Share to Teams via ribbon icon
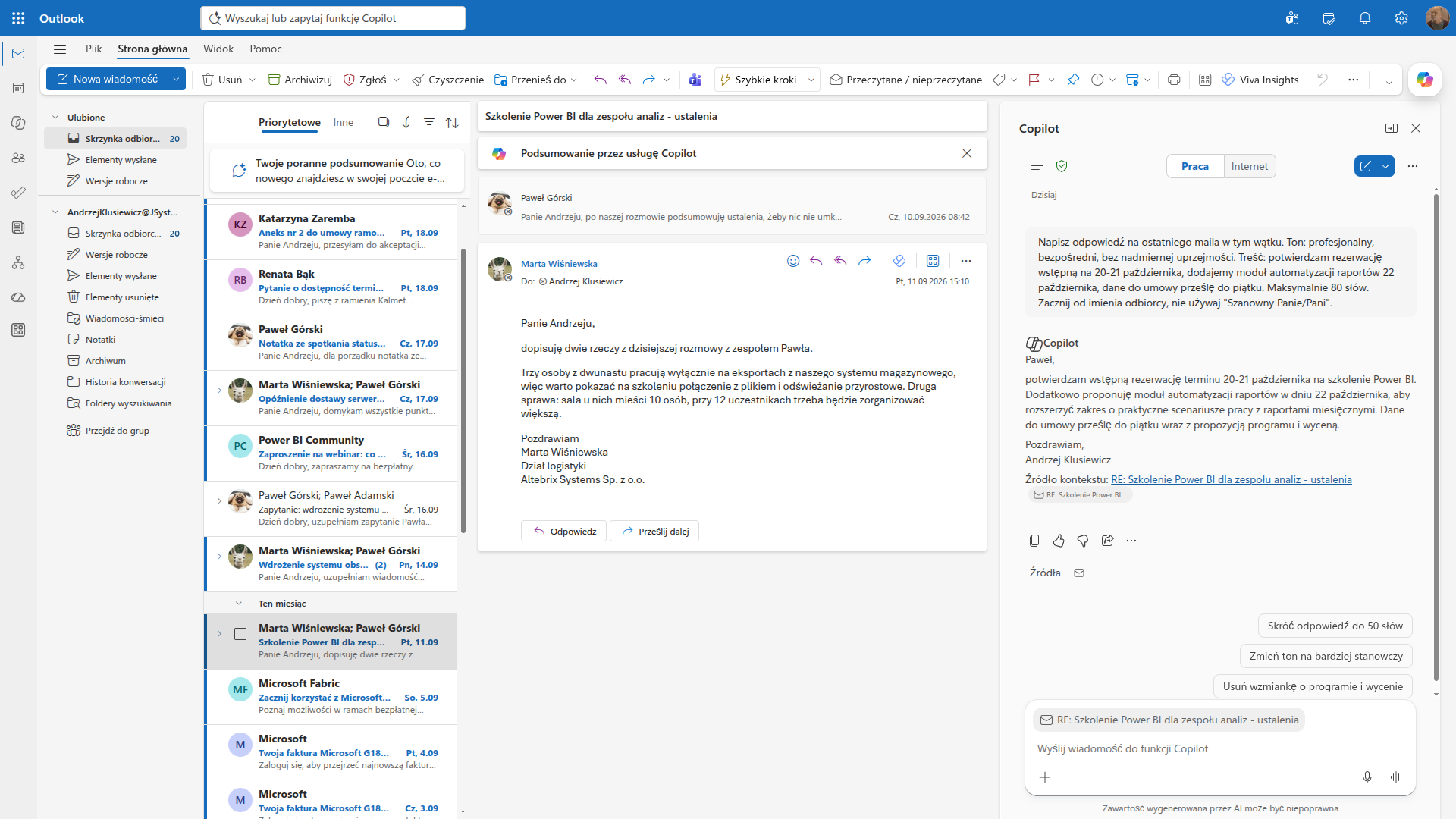1456x819 pixels. (x=695, y=80)
